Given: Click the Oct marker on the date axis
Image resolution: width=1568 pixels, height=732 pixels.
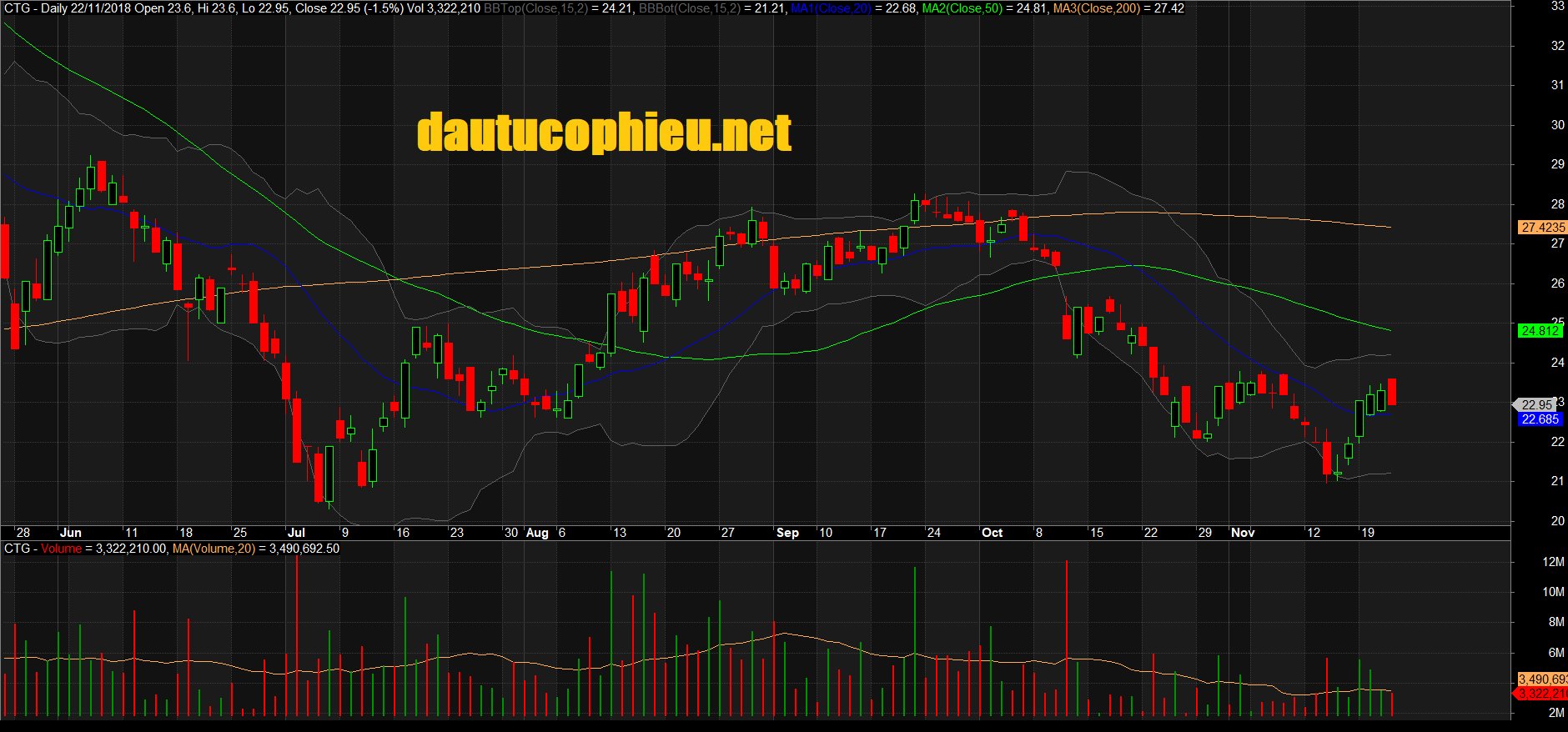Looking at the screenshot, I should 992,533.
